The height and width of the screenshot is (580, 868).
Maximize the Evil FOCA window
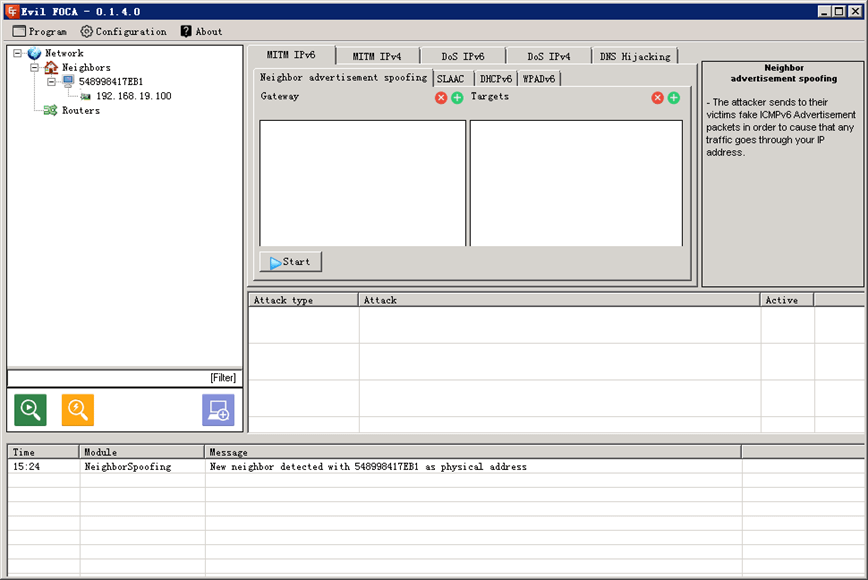tap(839, 11)
